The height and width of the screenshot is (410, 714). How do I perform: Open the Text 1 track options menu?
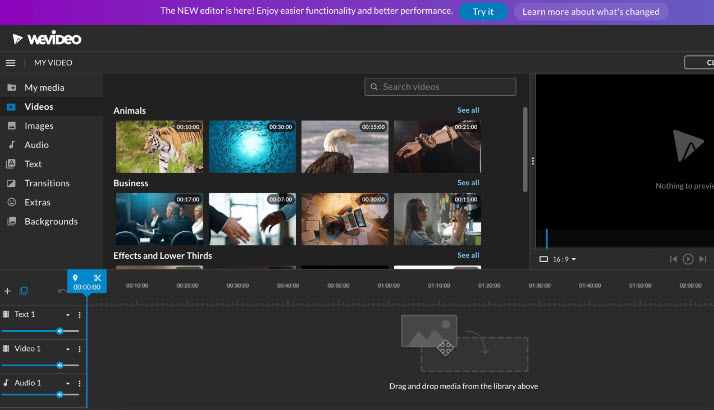pos(79,315)
